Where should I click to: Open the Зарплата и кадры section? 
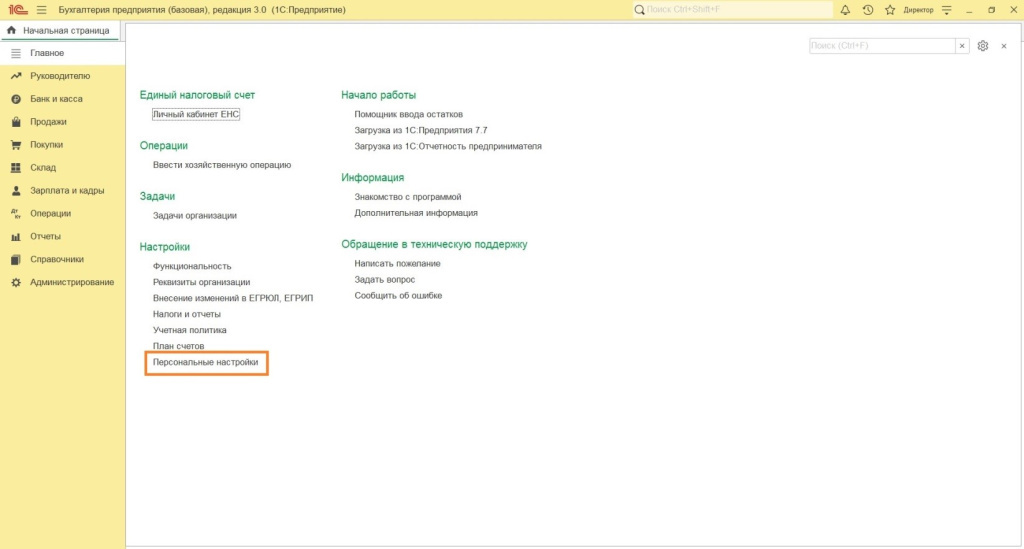pyautogui.click(x=67, y=190)
